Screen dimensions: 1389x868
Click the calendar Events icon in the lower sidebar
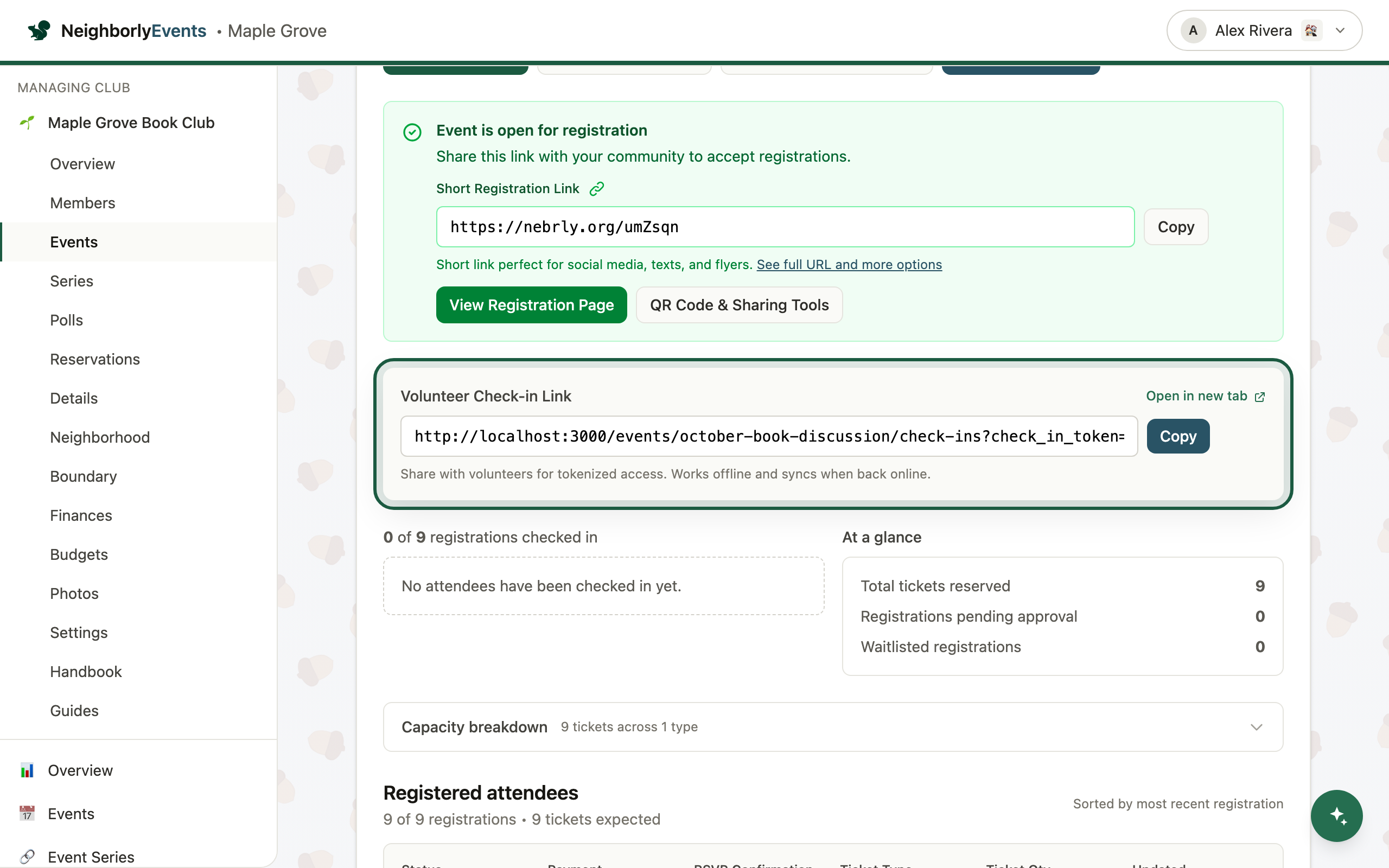tap(27, 813)
